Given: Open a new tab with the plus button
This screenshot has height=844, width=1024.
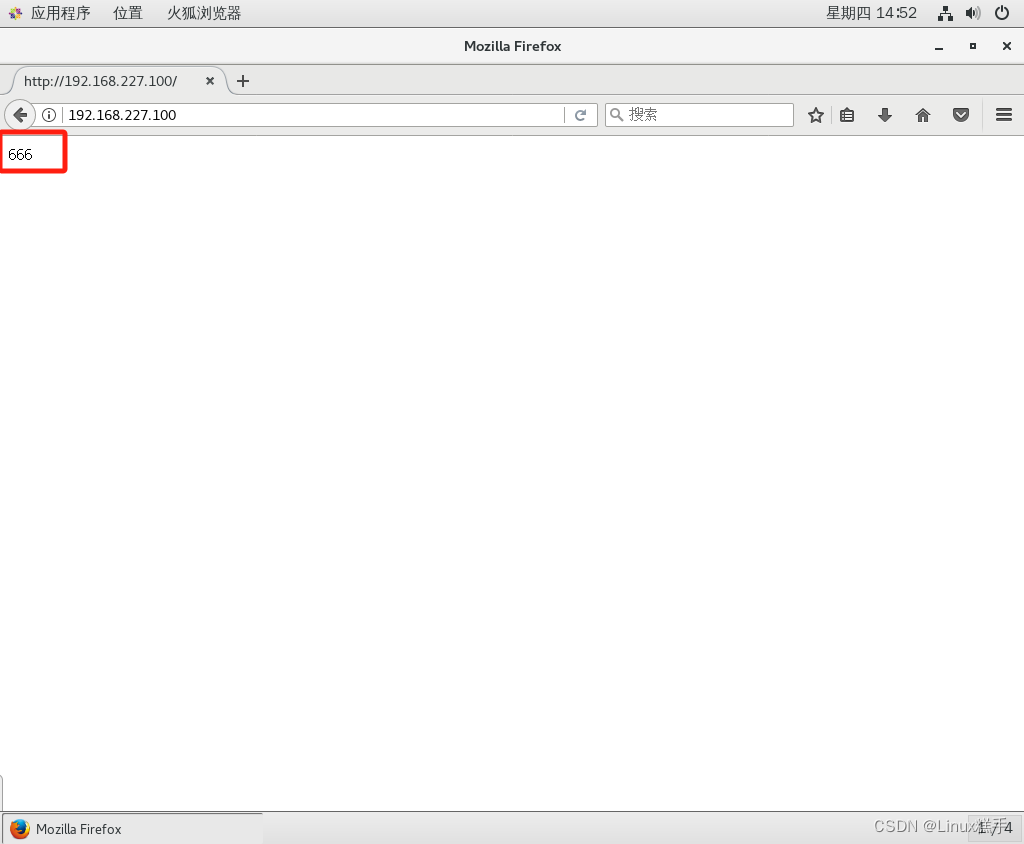Looking at the screenshot, I should pos(243,81).
